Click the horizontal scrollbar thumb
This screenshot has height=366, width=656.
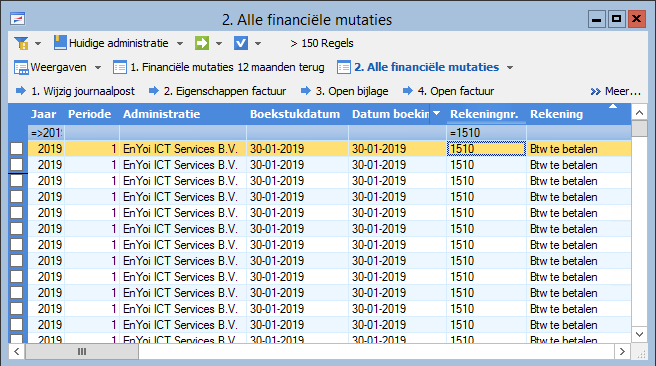point(82,351)
